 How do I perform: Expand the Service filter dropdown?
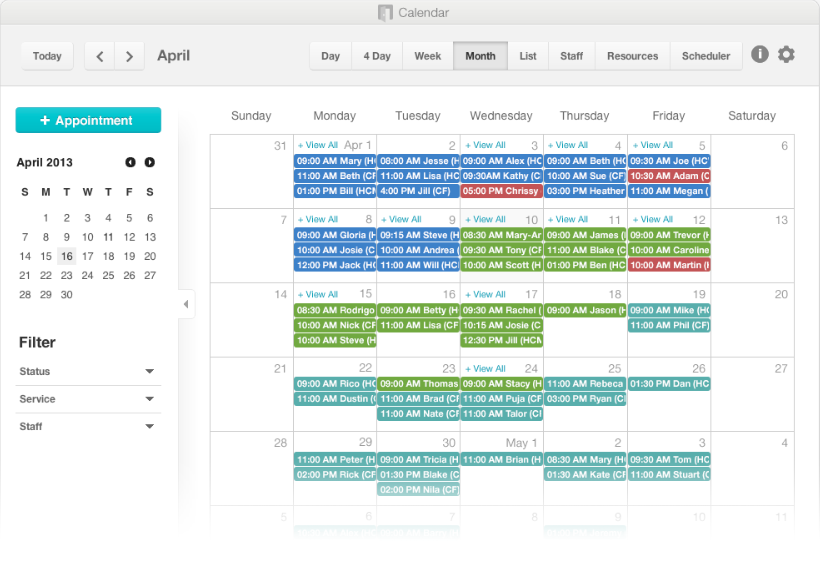pos(88,399)
